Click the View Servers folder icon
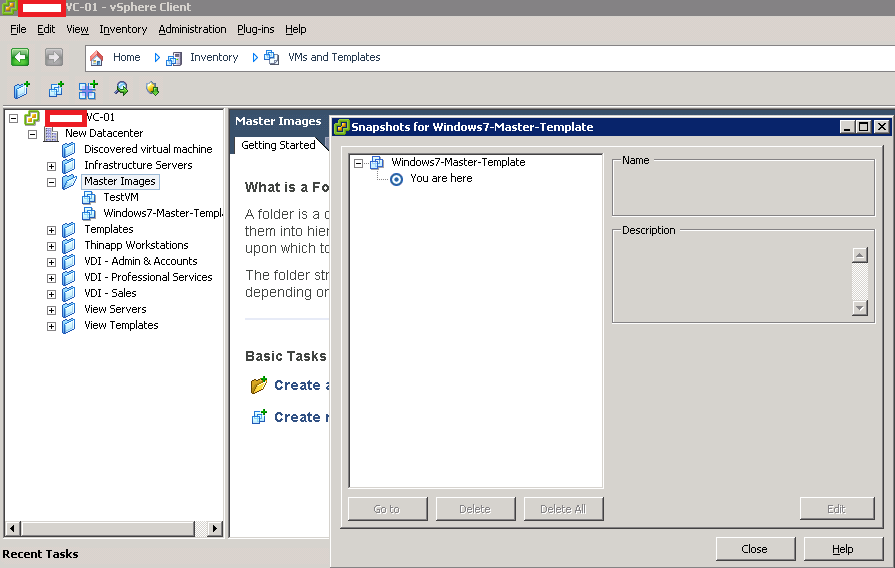This screenshot has height=568, width=895. coord(68,309)
